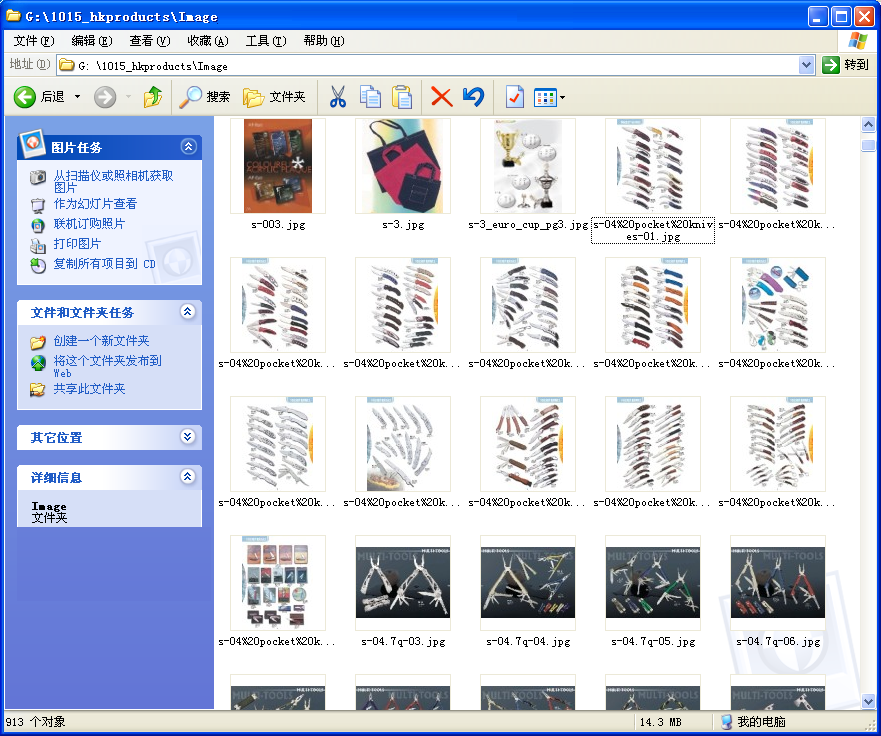Open the 搜索 search pane
881x736 pixels.
tap(204, 97)
